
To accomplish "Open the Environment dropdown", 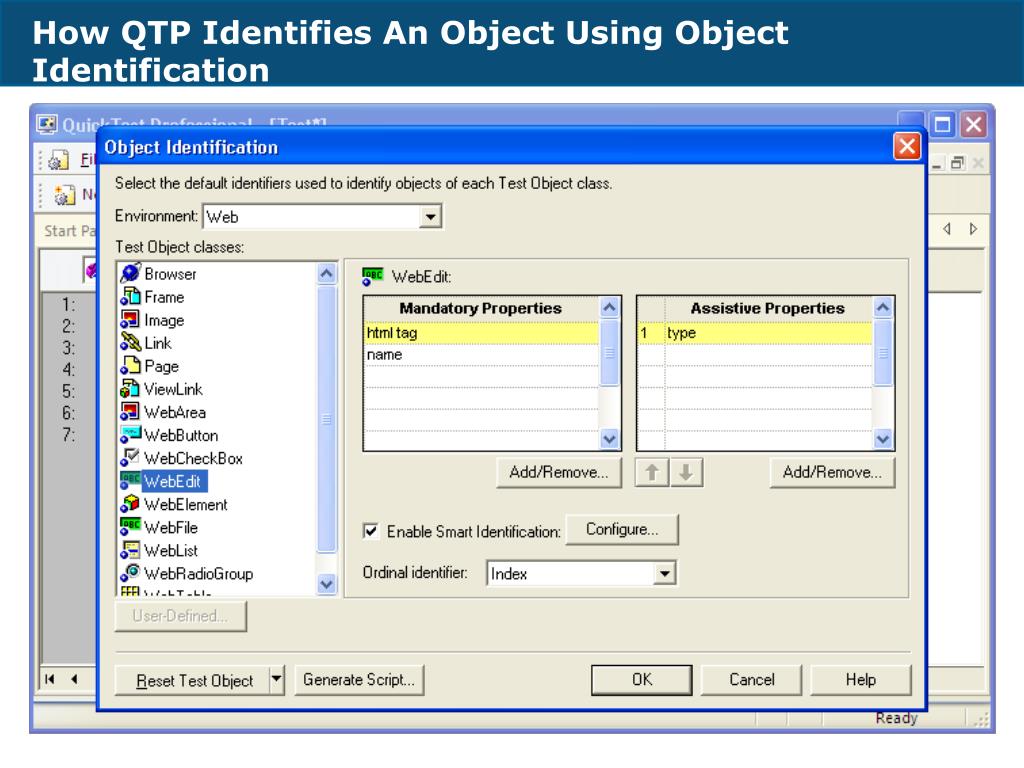I will click(430, 217).
